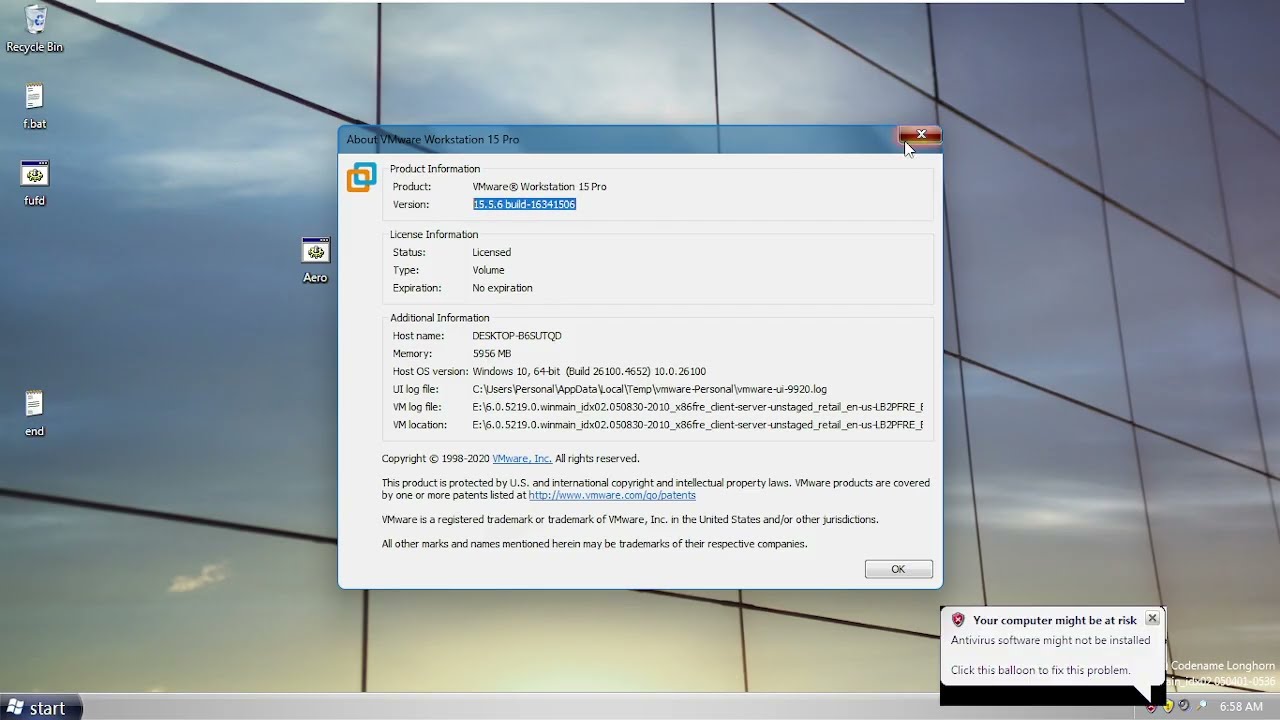The image size is (1280, 720).
Task: Click 'Click this balloon to fix' message
Action: (x=1041, y=670)
